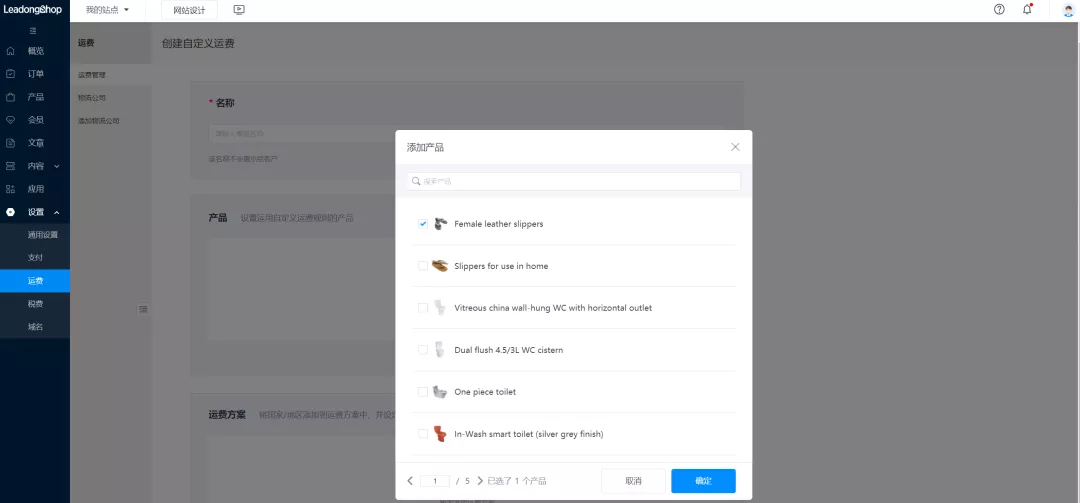
Task: Open 物流公司 in the shipping panel
Action: (x=92, y=98)
